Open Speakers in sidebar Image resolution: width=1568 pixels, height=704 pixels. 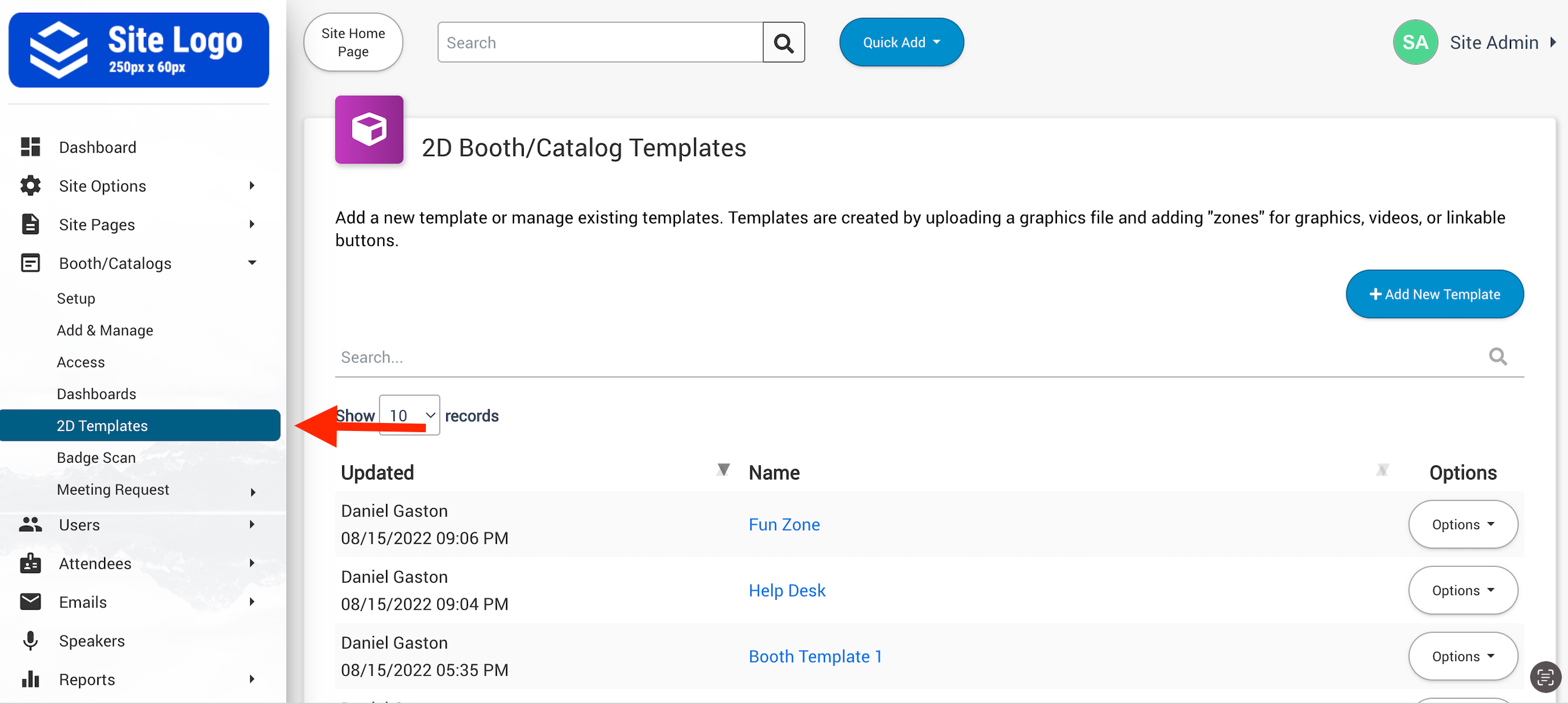pos(92,640)
